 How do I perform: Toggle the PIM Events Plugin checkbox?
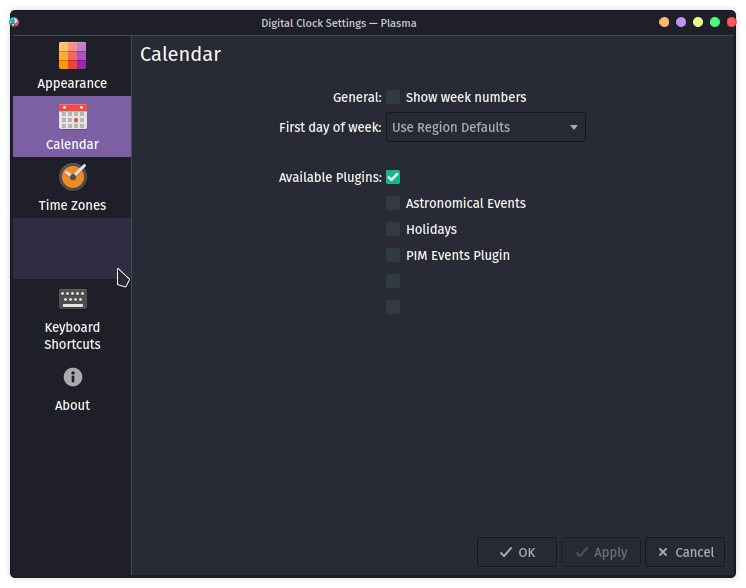(x=393, y=255)
